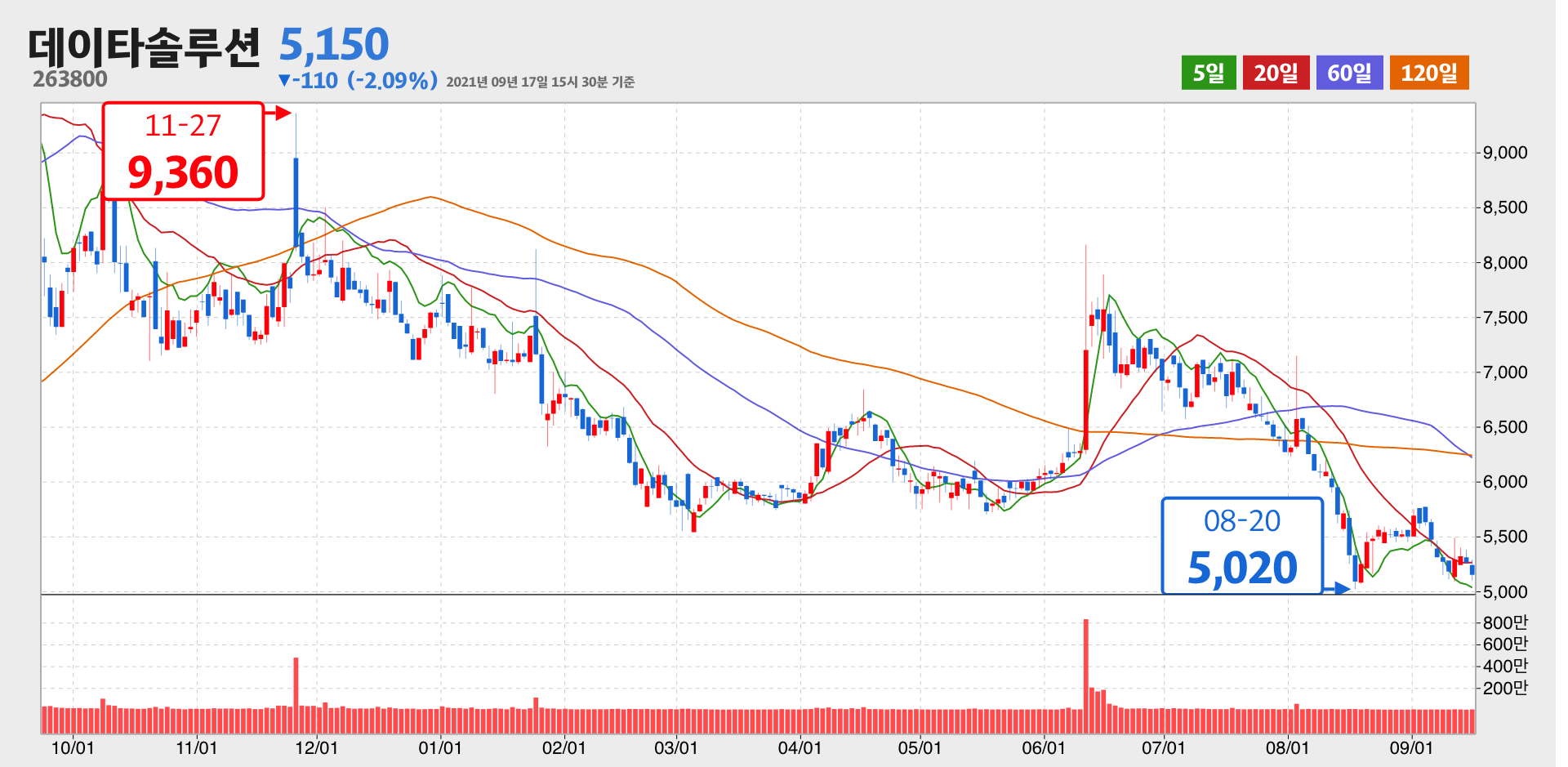The image size is (1568, 767).
Task: Click the 7,000 price axis label
Action: tap(1505, 372)
